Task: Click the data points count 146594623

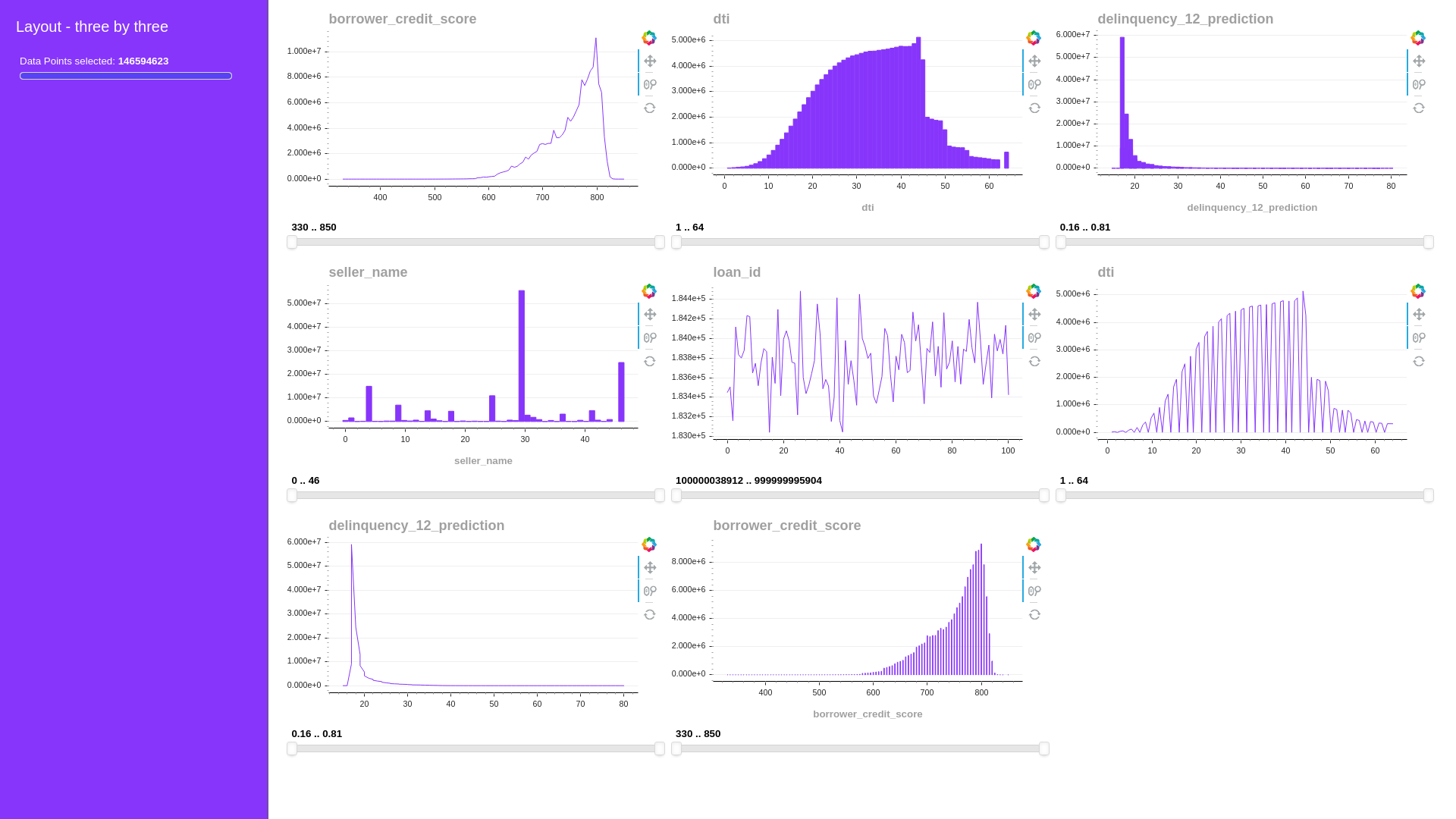Action: coord(143,61)
